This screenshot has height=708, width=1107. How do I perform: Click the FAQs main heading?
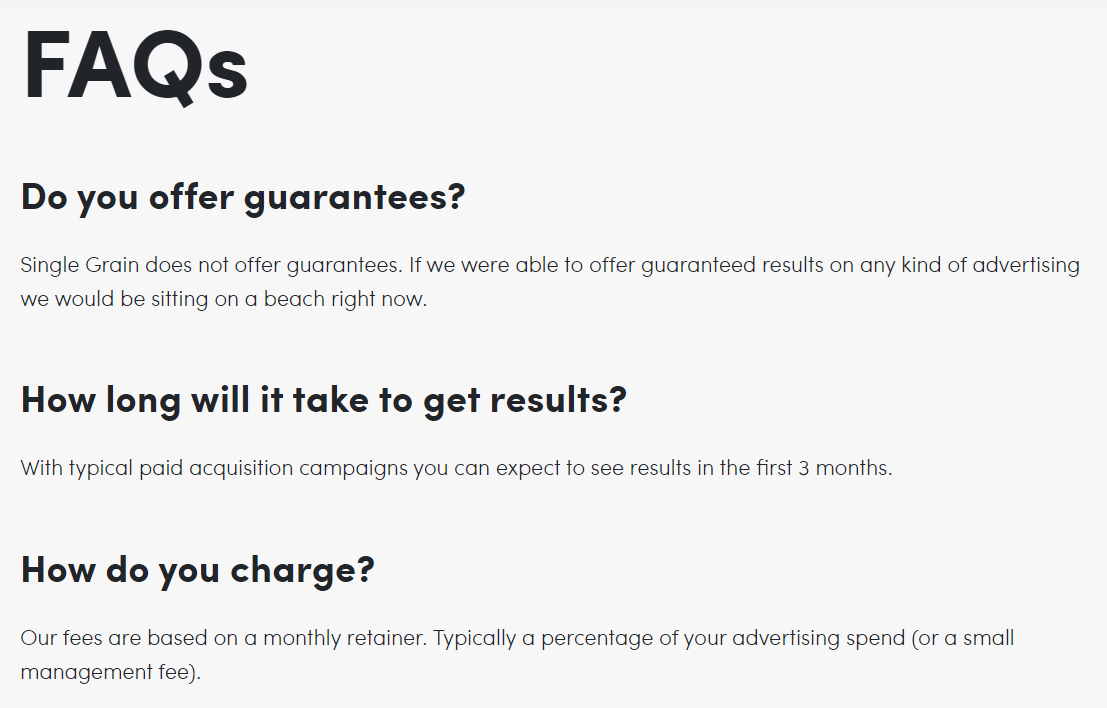136,67
